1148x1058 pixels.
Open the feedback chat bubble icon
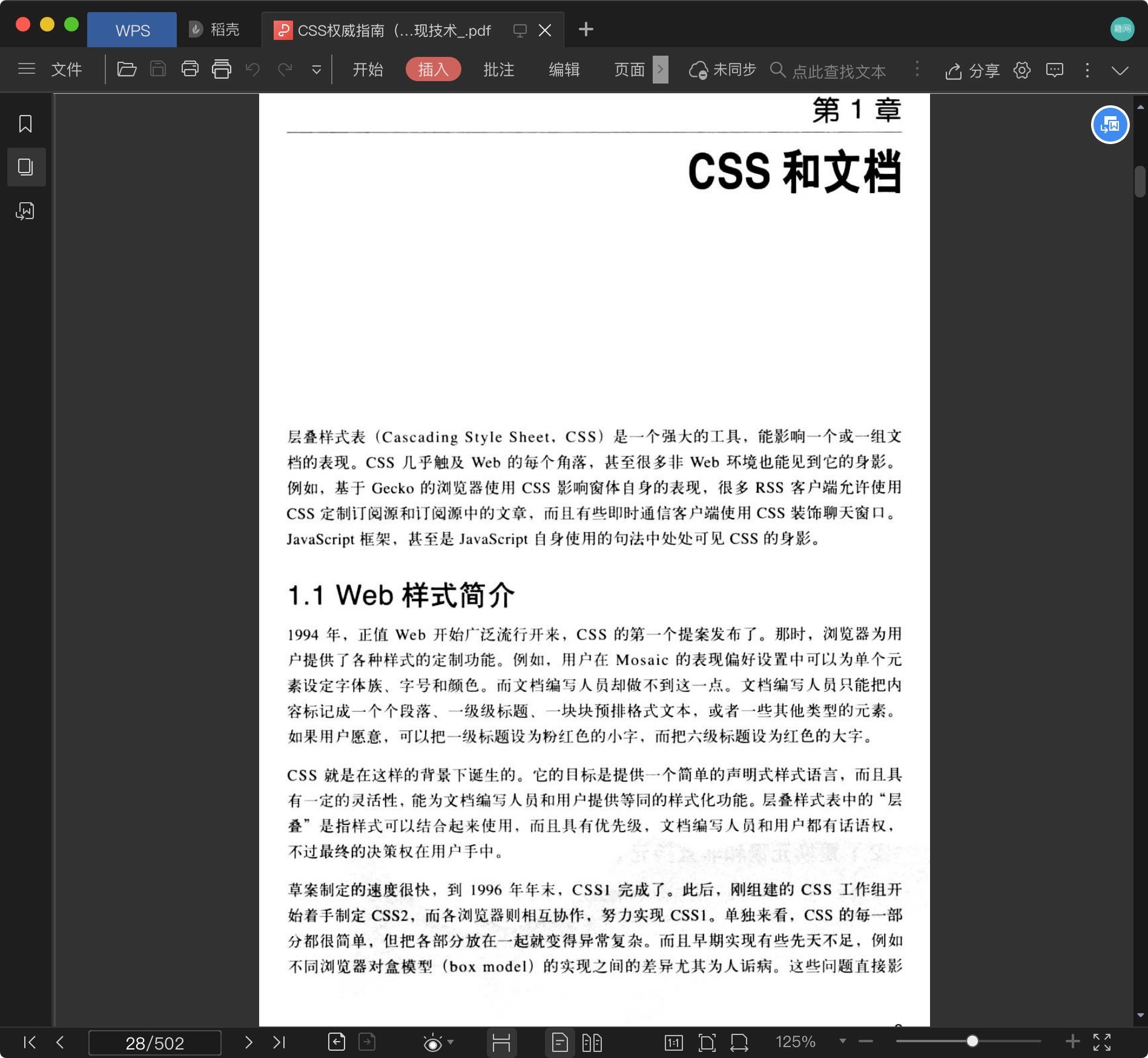coord(1055,70)
